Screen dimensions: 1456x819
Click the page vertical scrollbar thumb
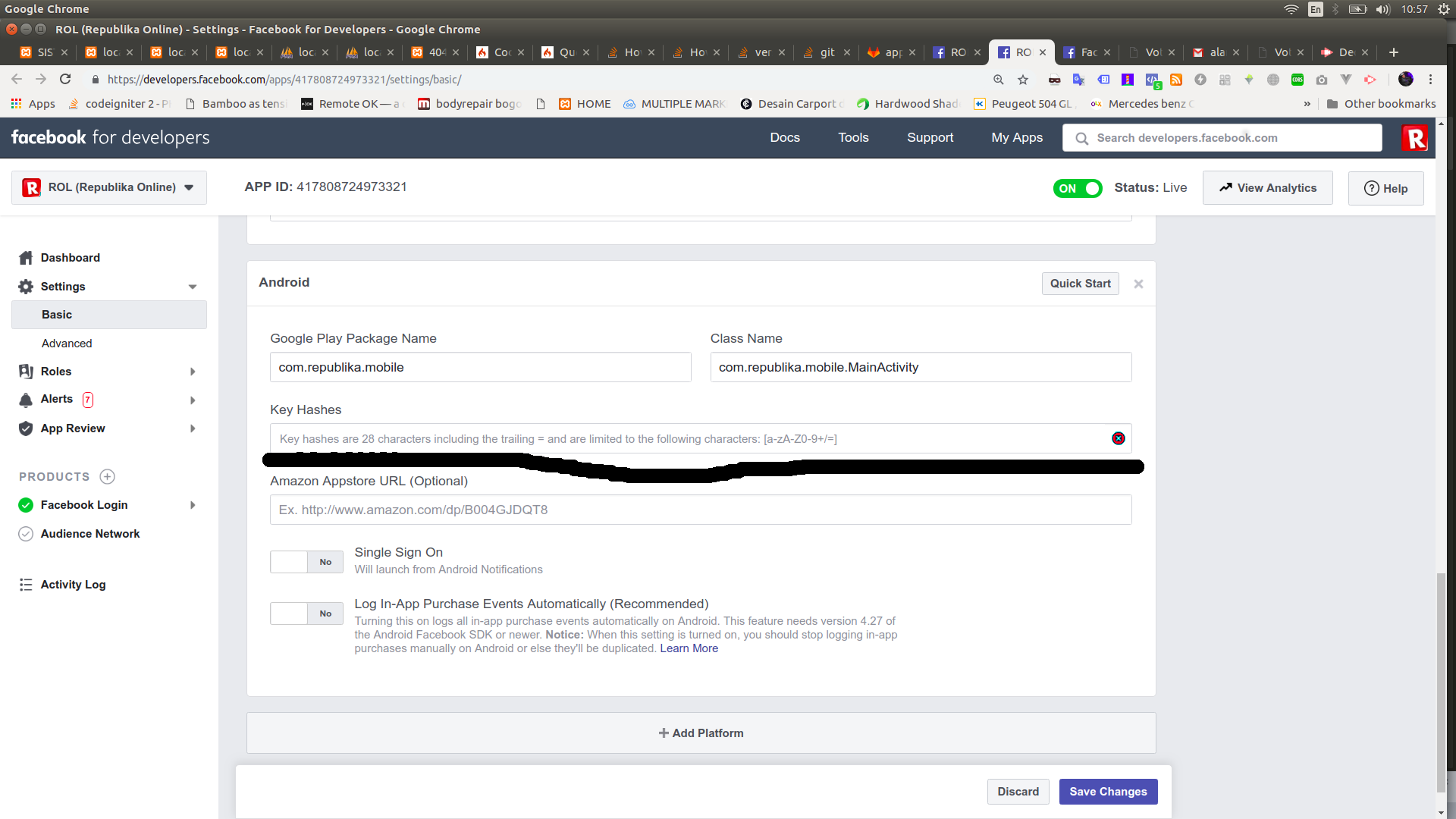(x=1441, y=682)
